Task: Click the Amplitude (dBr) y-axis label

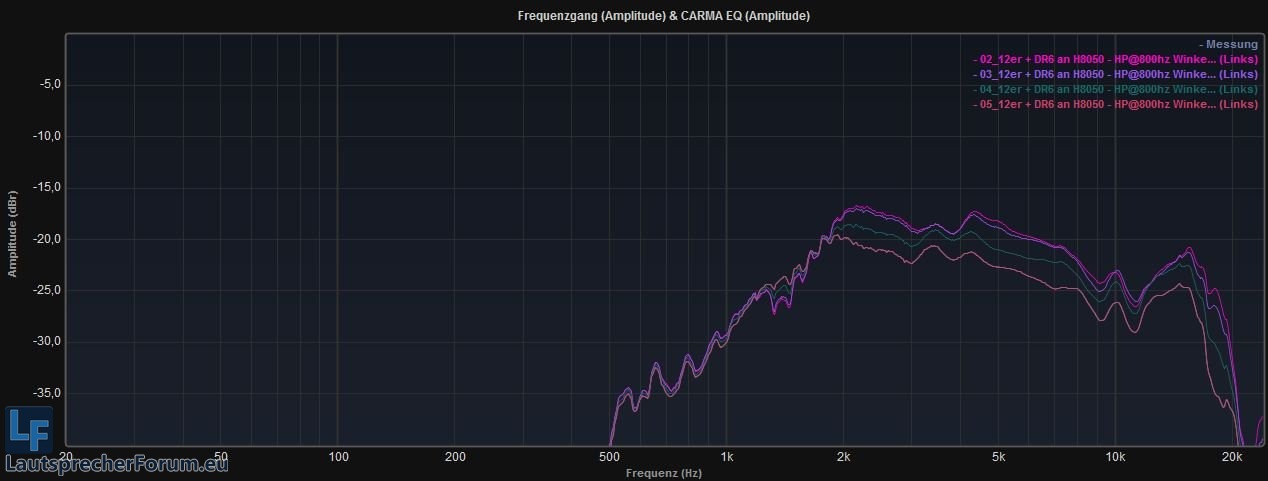Action: 13,235
